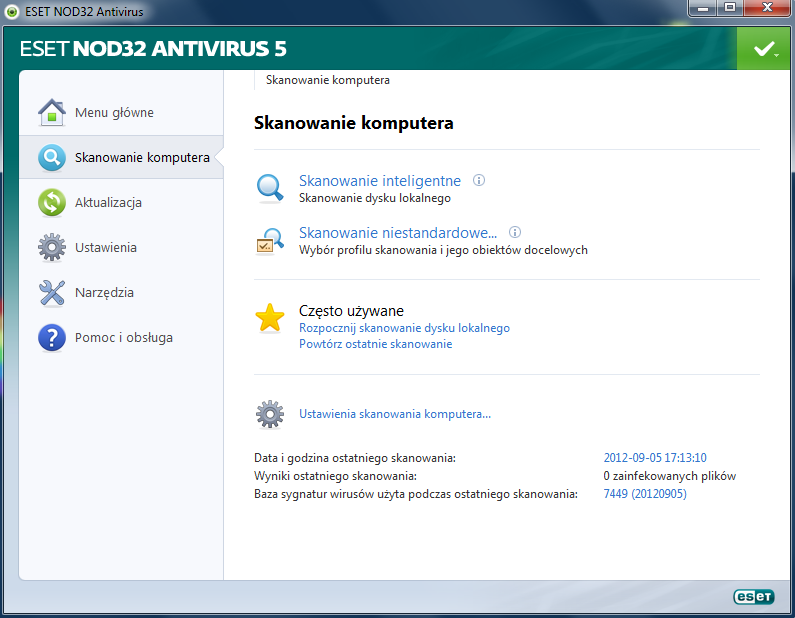Click Powtórz ostatnie skanowanie link
The width and height of the screenshot is (795, 618).
coord(375,344)
